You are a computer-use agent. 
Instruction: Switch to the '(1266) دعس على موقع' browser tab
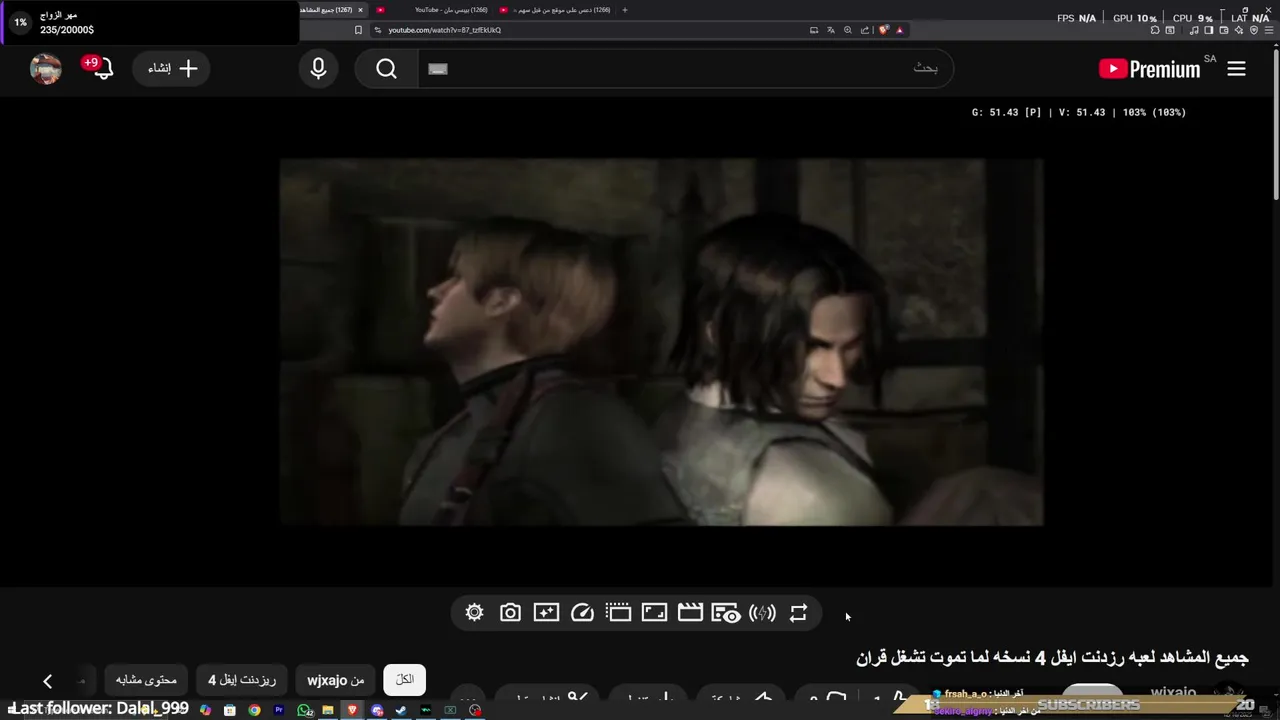(556, 10)
